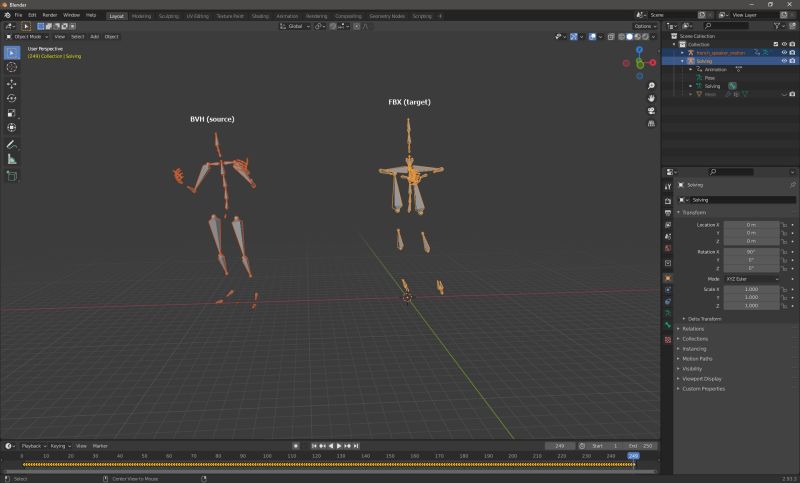
Task: Click the zoom magnifier icon in viewport
Action: pyautogui.click(x=651, y=86)
